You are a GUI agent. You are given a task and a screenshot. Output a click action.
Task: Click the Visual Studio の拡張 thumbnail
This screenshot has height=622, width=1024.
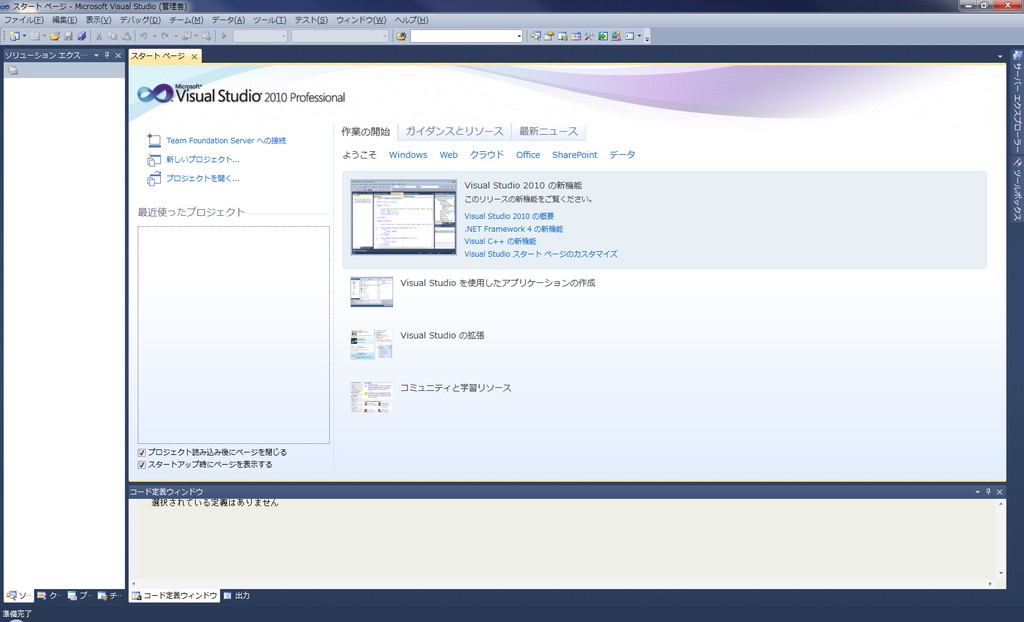click(x=372, y=344)
